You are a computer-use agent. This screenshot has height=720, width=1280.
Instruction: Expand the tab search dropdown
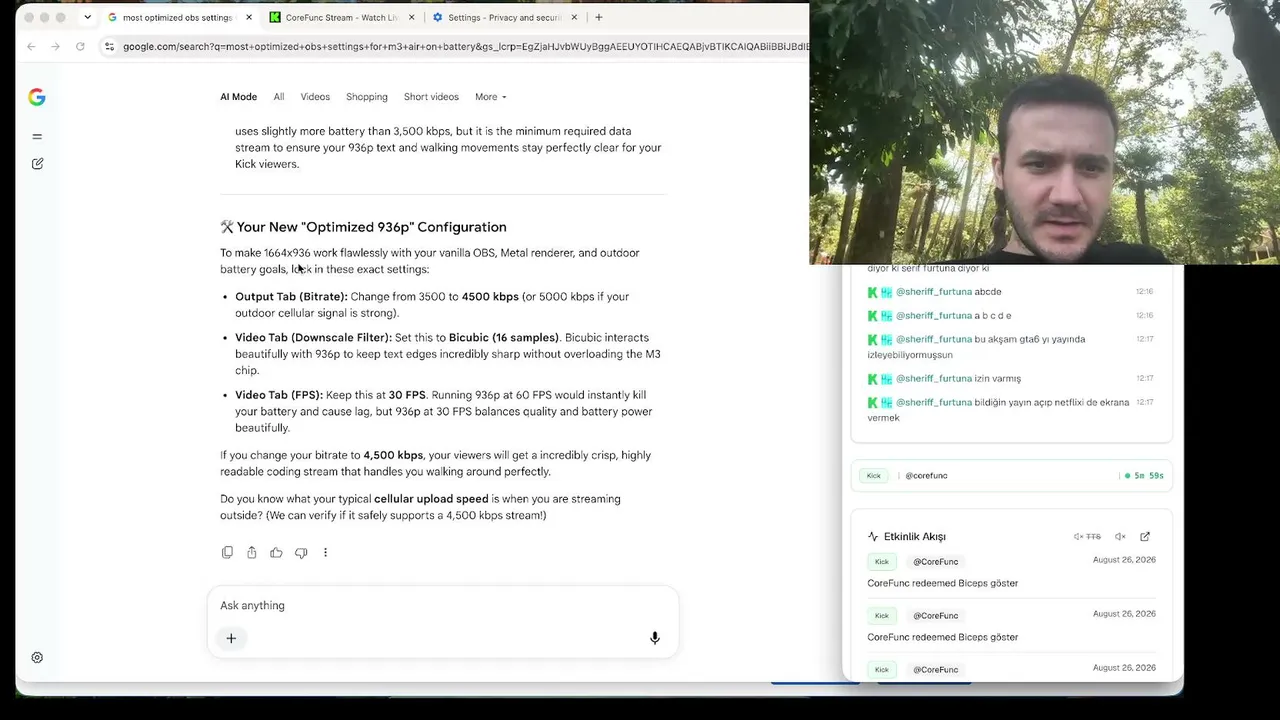88,17
